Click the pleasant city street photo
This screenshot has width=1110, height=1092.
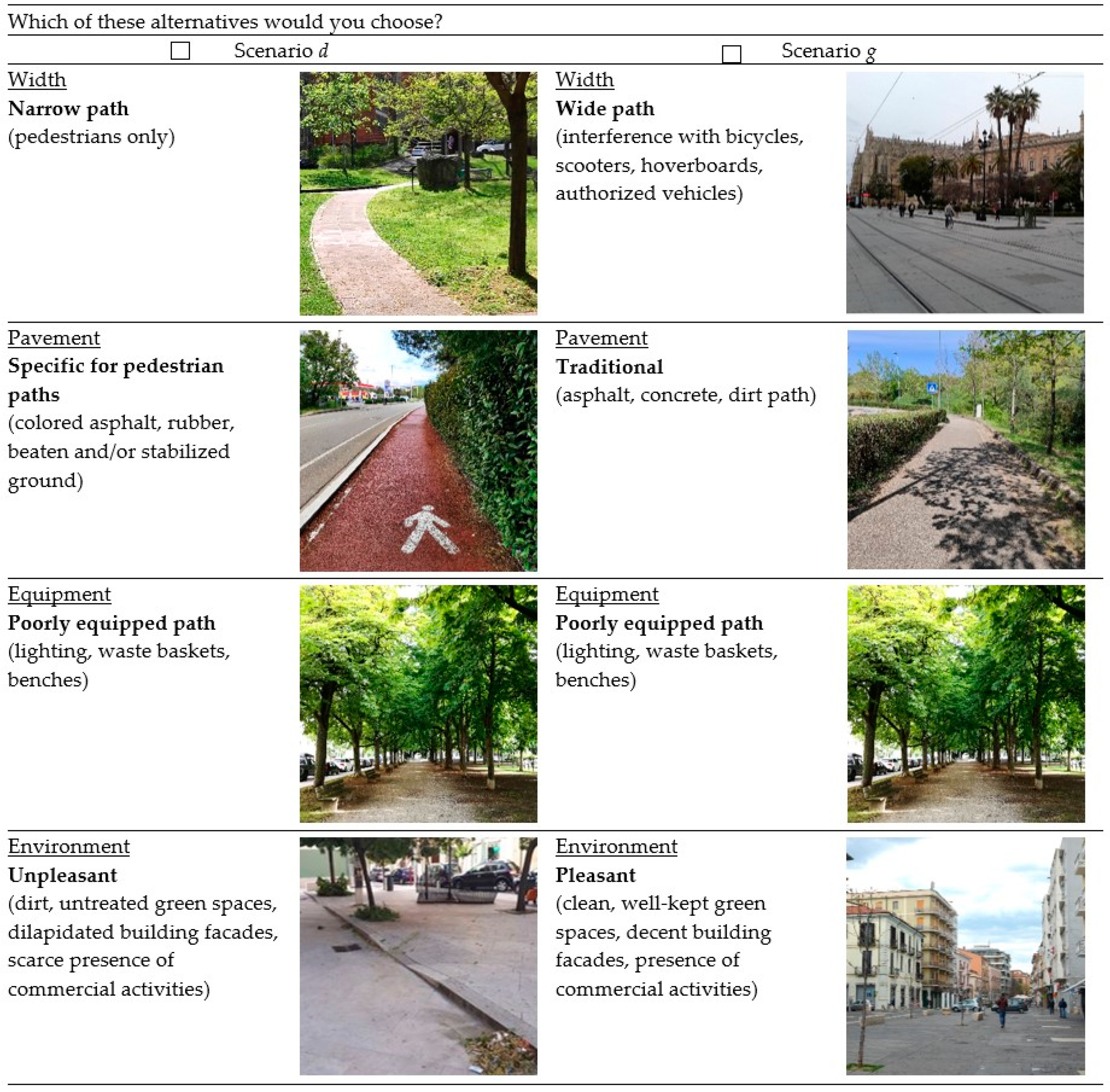pyautogui.click(x=965, y=956)
